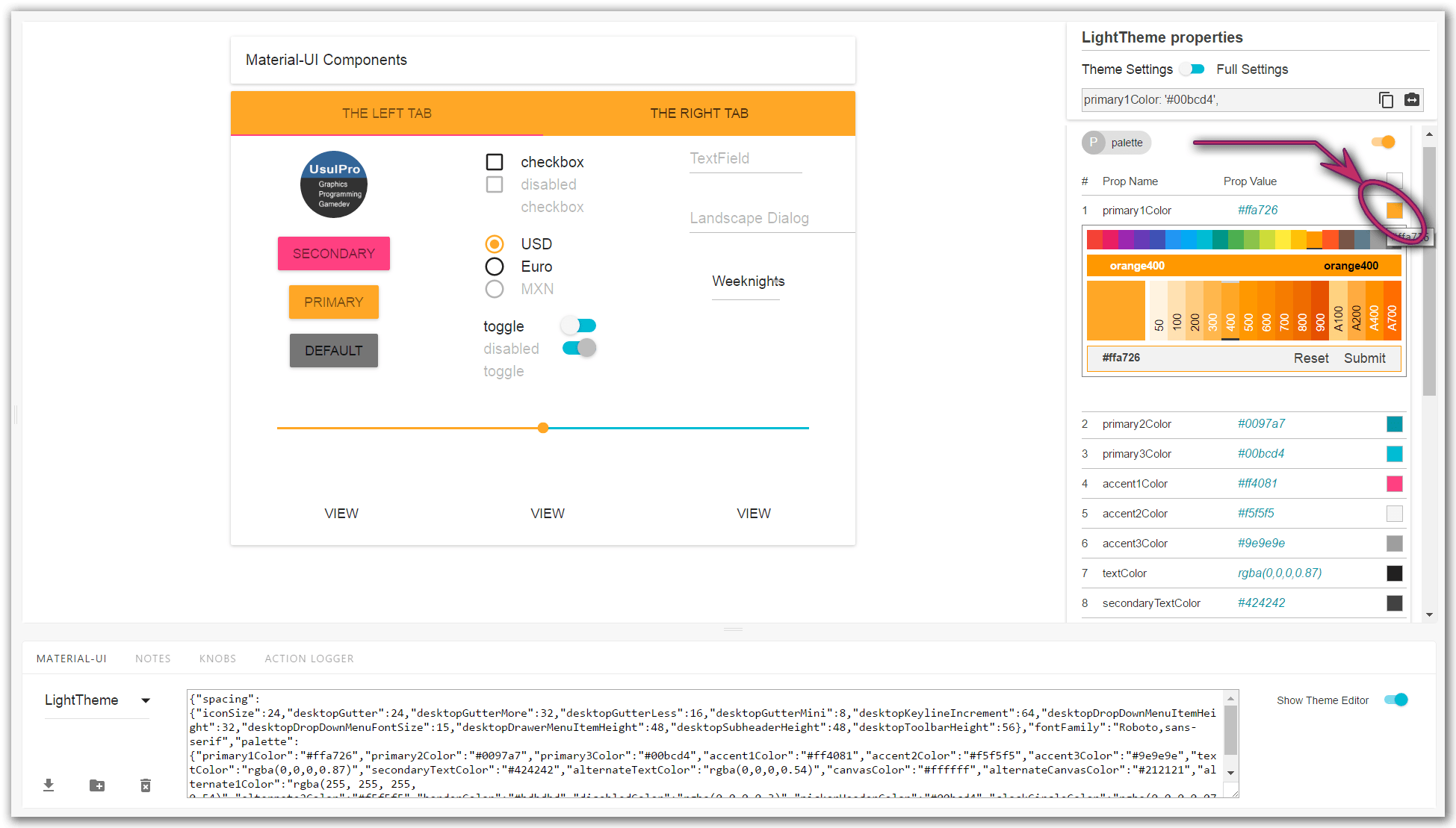1456x828 pixels.
Task: Click the delete theme trash icon
Action: pyautogui.click(x=145, y=785)
